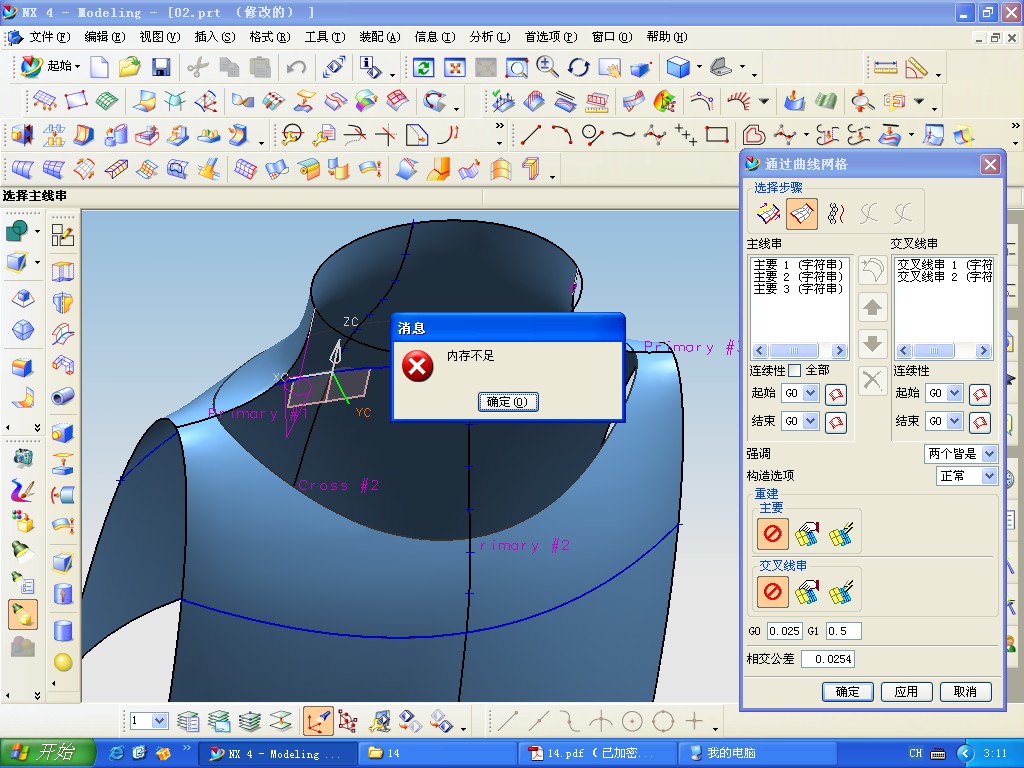The height and width of the screenshot is (768, 1024).
Task: Select second rebuild option for 主要
Action: pos(808,534)
